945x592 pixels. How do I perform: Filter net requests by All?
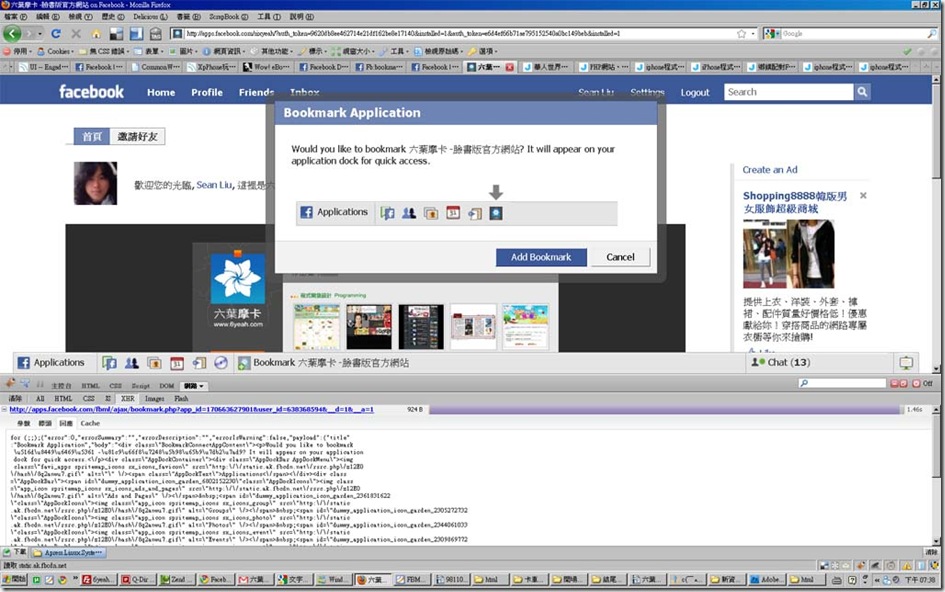[40, 398]
